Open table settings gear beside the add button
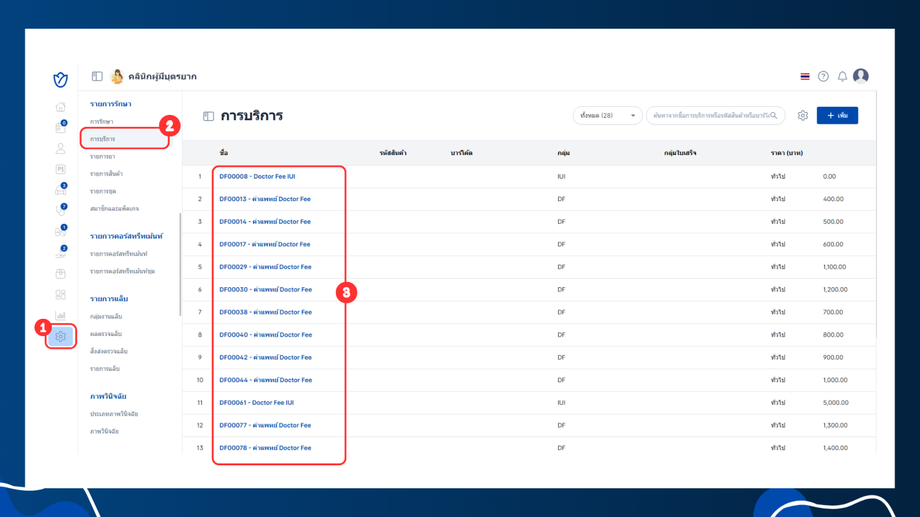Viewport: 920px width, 517px height. (803, 116)
